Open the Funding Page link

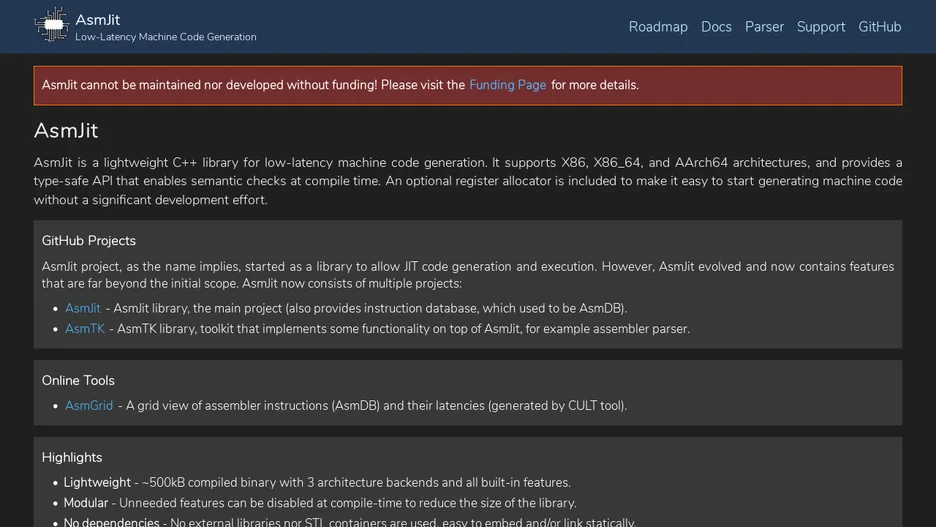[x=507, y=85]
